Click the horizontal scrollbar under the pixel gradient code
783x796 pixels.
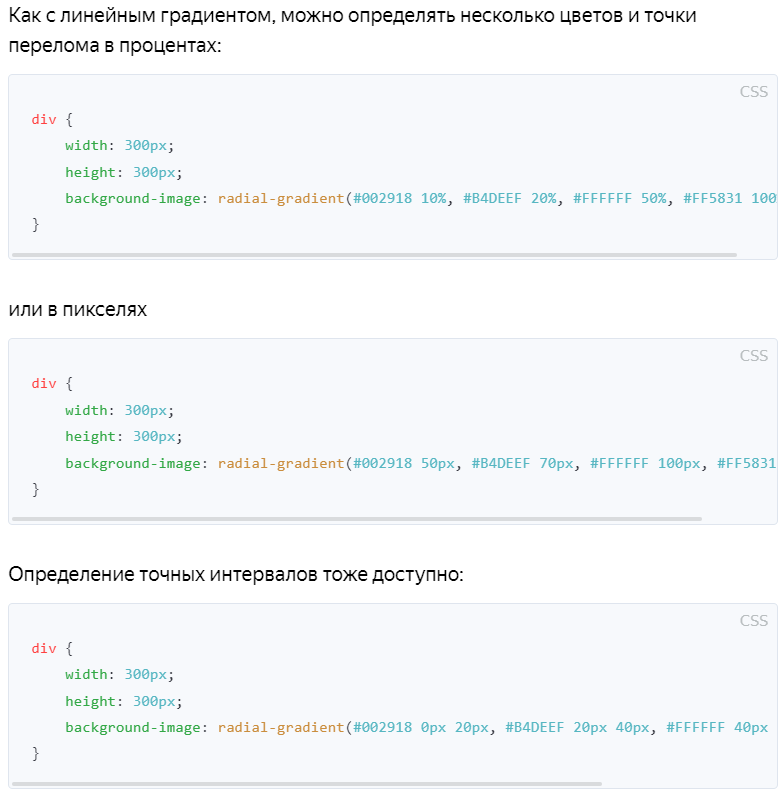click(x=356, y=519)
